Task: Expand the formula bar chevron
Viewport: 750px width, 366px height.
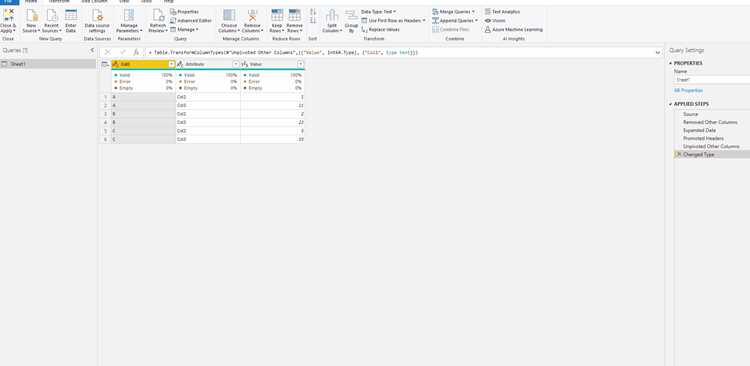Action: (658, 52)
